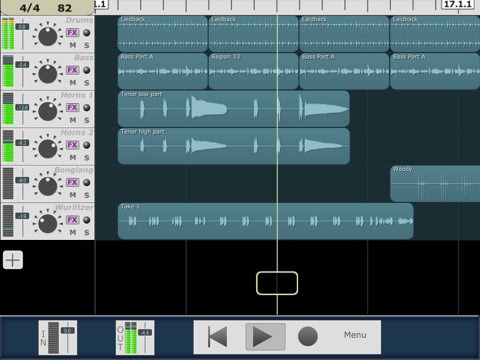Start recording with the record button
The width and height of the screenshot is (480, 360).
307,336
